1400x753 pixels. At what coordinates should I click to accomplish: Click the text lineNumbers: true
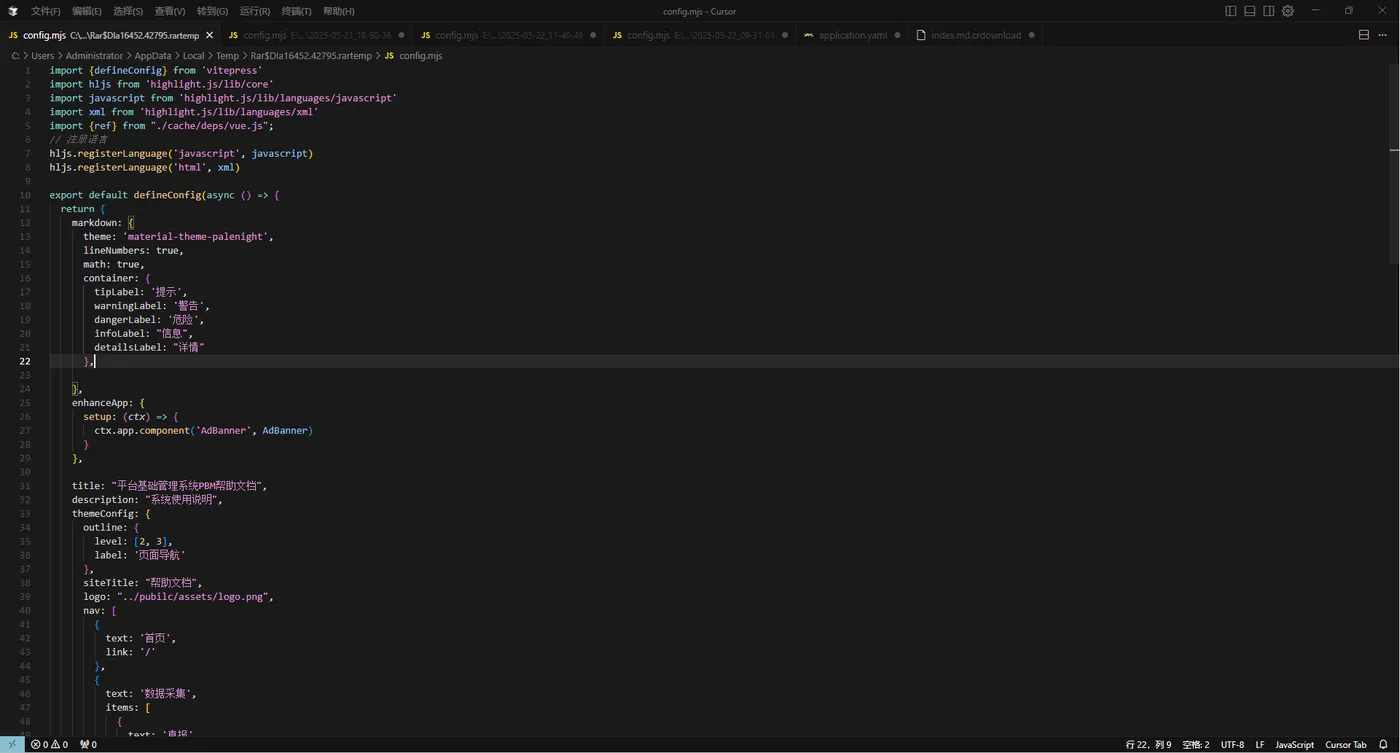click(131, 251)
